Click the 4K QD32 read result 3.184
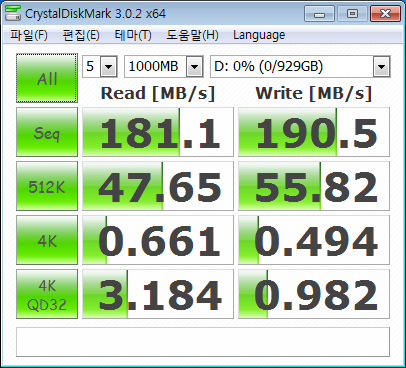This screenshot has width=406, height=368. coord(158,294)
